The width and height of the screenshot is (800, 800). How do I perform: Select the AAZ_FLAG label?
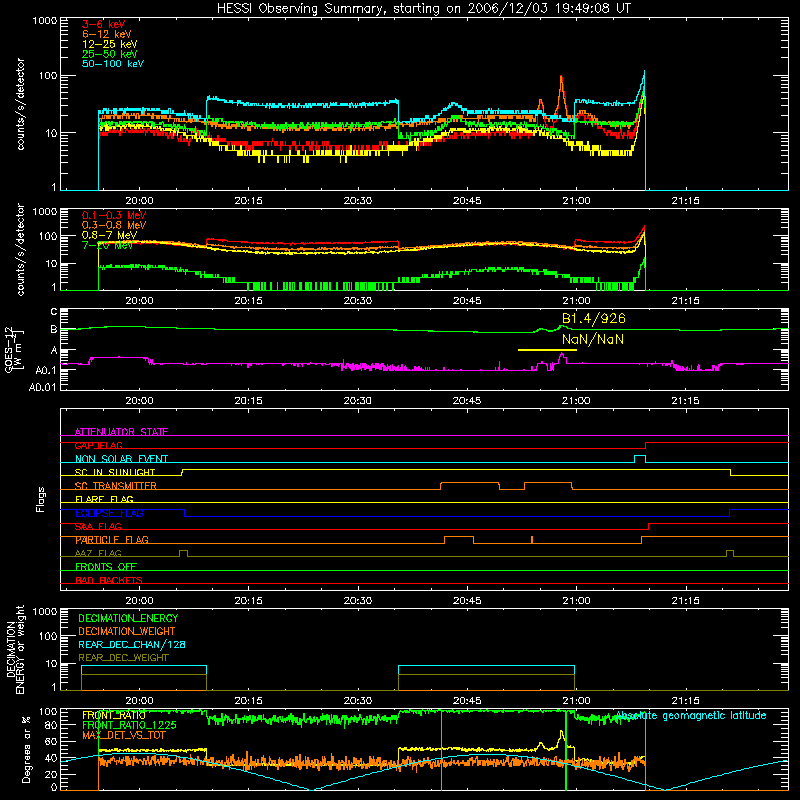tap(98, 554)
